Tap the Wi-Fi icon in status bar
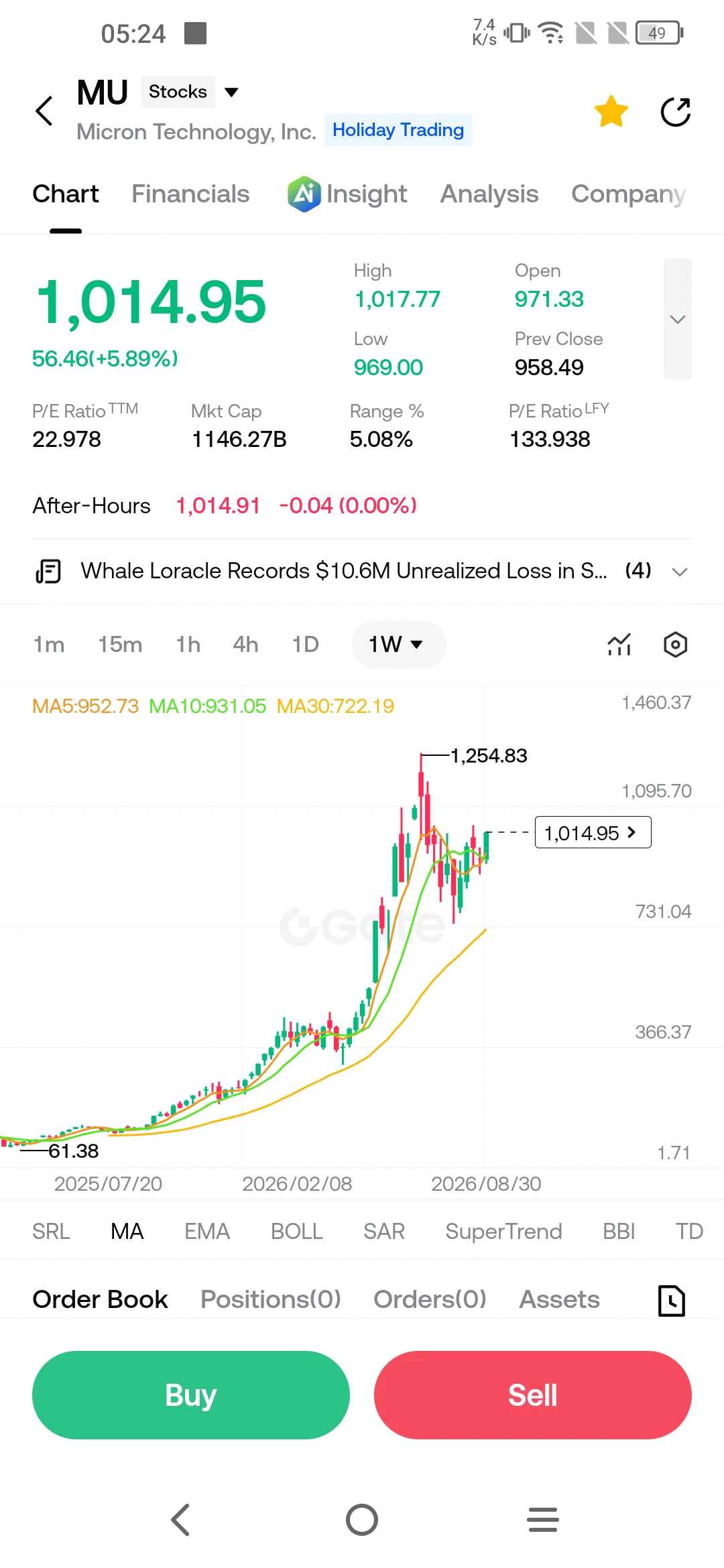The width and height of the screenshot is (724, 1568). coord(551,33)
